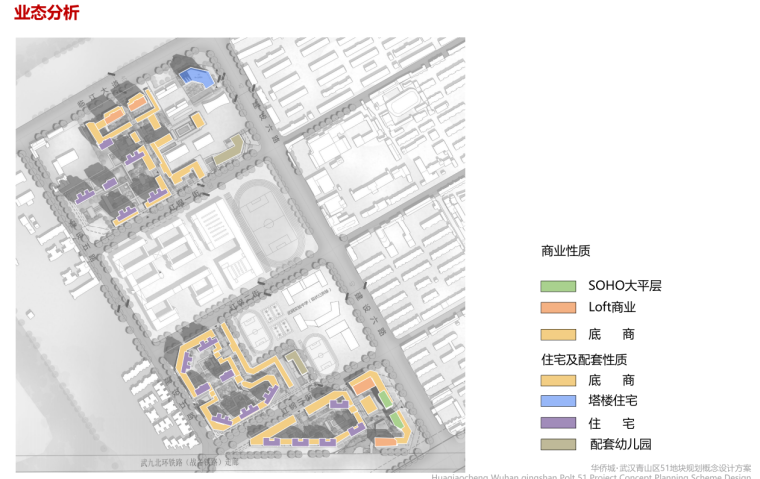
Task: Click the 业态分析 red title
Action: point(47,14)
